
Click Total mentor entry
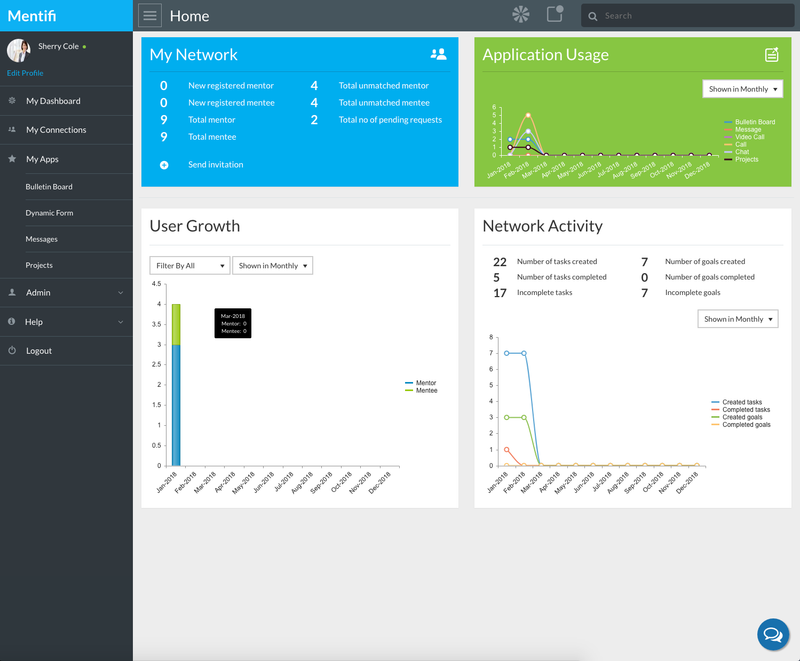[212, 119]
